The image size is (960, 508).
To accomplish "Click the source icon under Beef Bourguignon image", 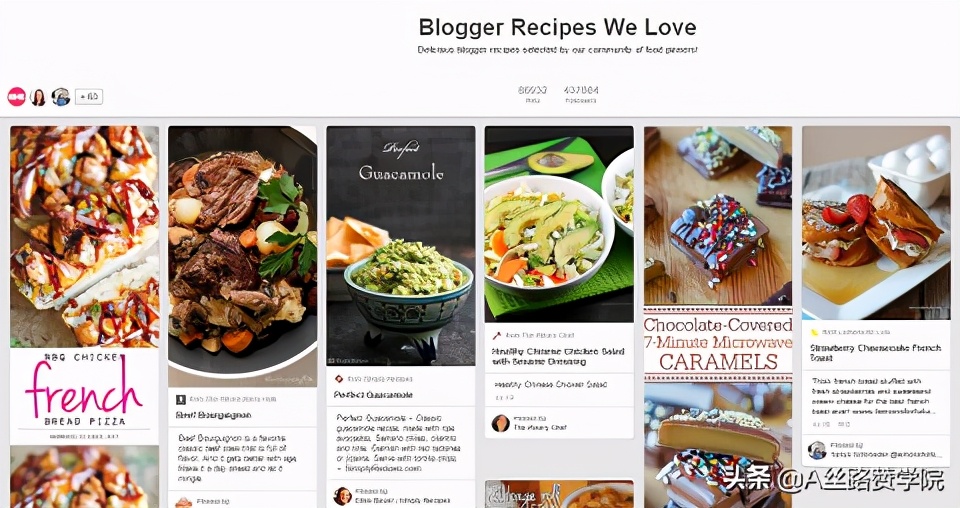I will (181, 400).
